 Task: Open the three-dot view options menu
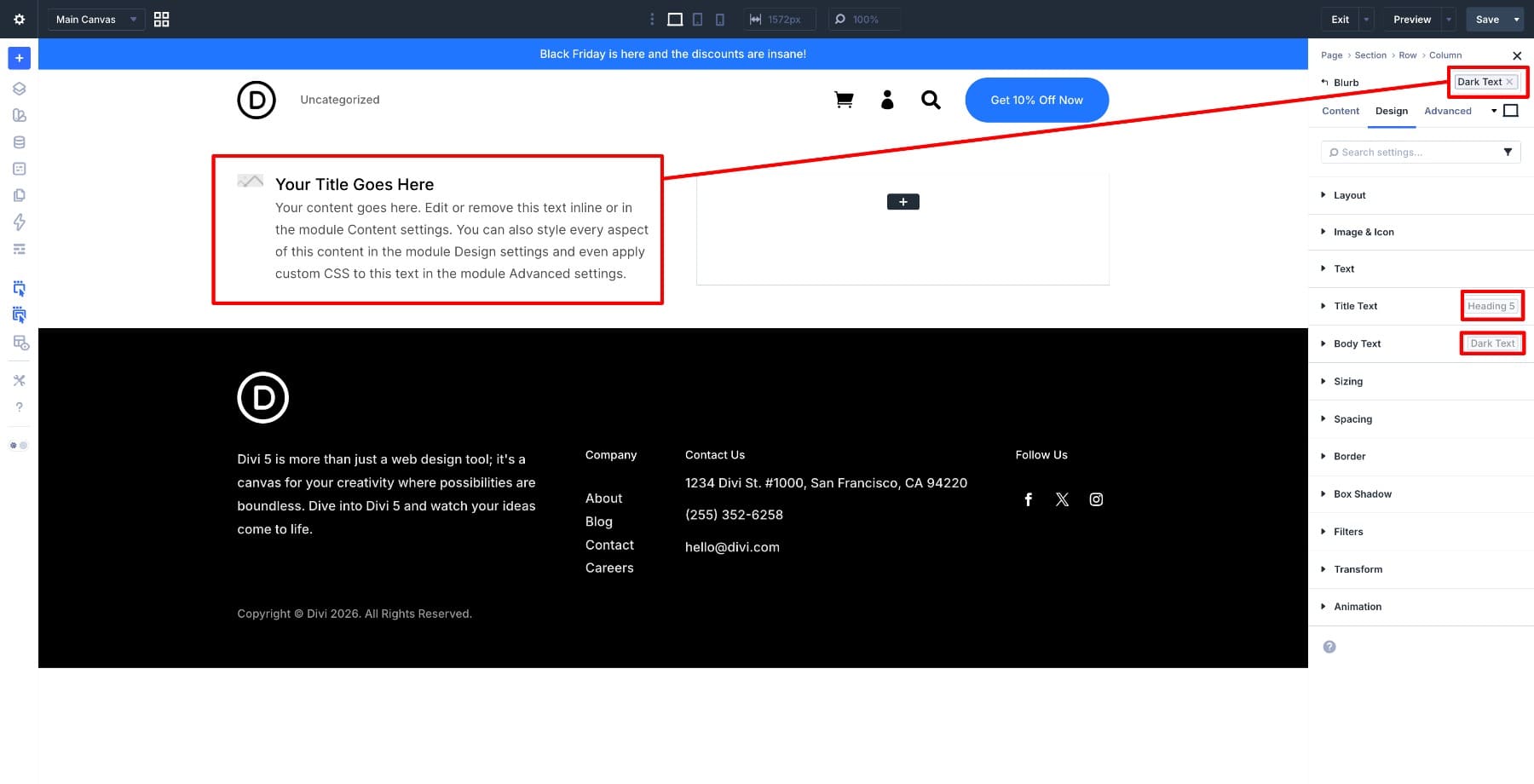point(652,19)
